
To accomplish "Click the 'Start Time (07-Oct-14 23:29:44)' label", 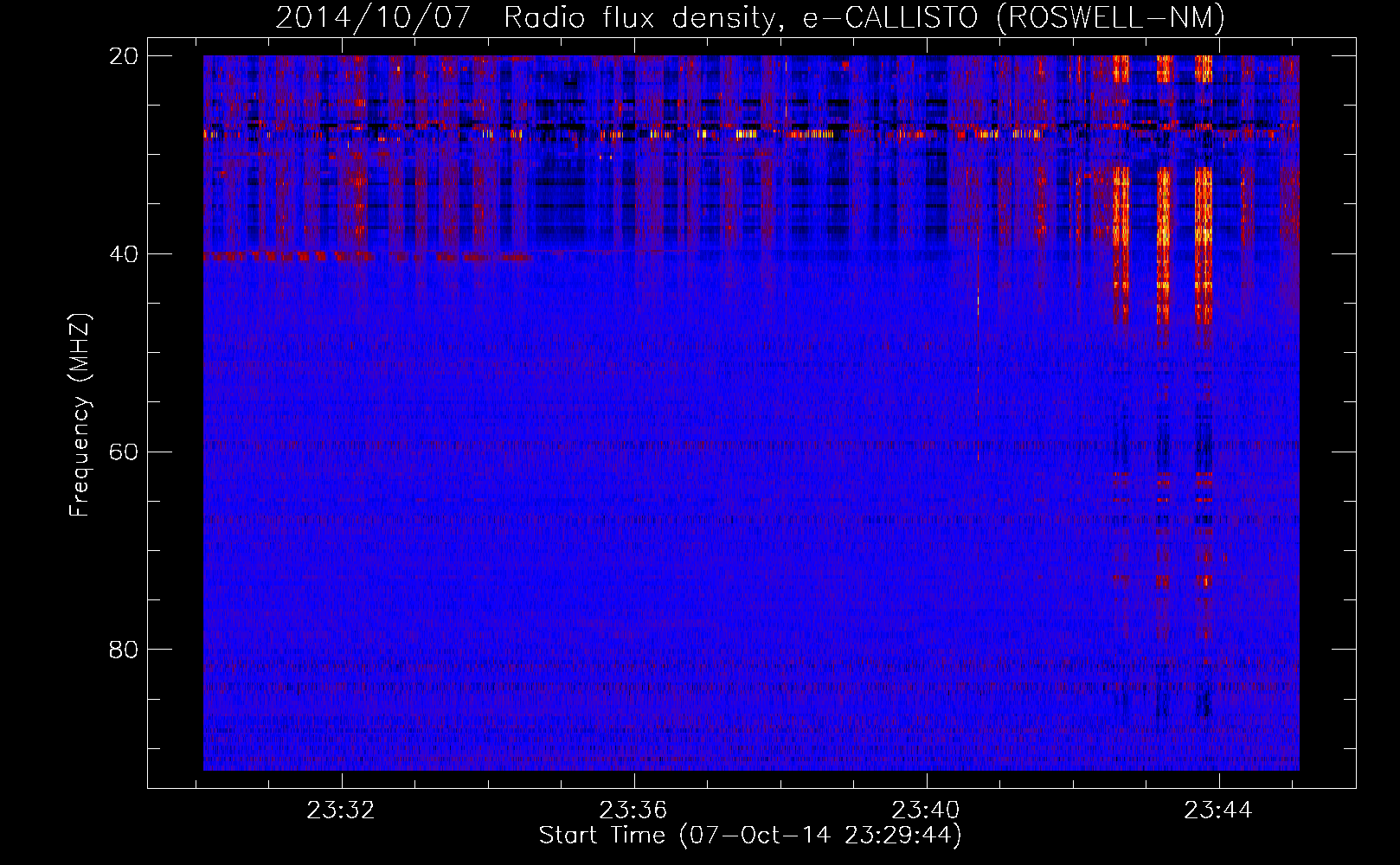I will [x=750, y=836].
